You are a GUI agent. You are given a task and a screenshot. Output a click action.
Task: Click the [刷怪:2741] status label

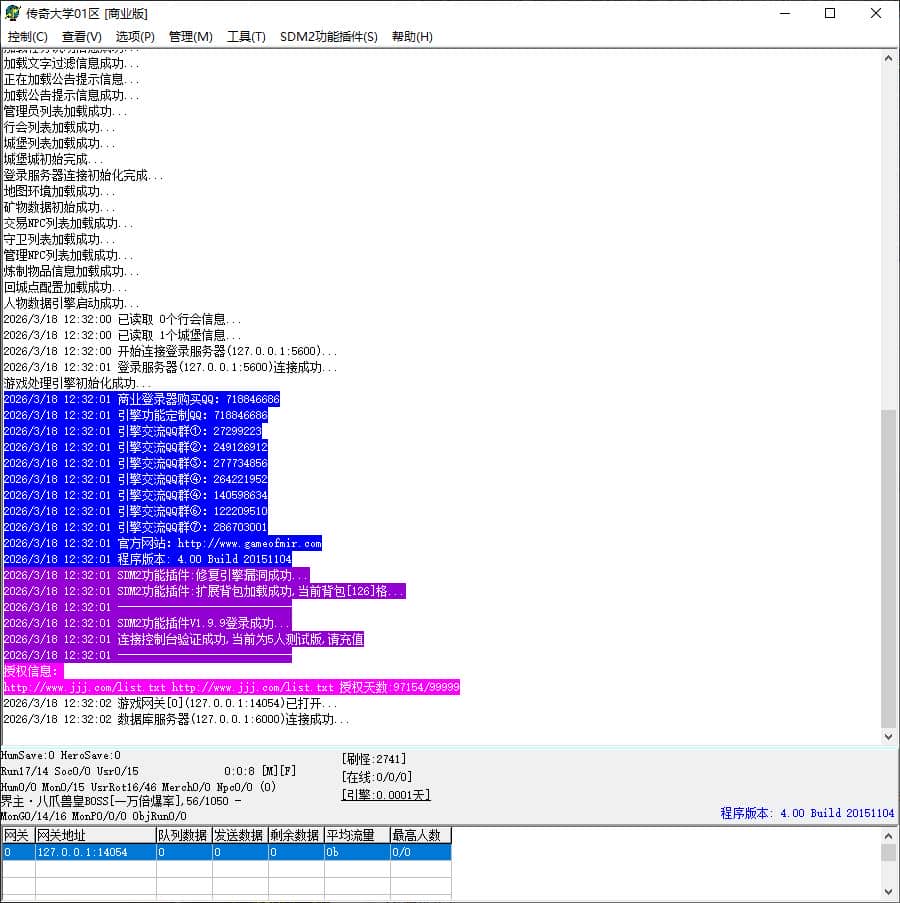[374, 759]
